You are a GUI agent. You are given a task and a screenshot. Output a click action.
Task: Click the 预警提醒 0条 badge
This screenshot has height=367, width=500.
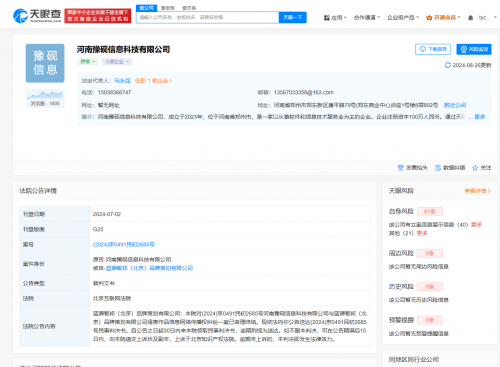pos(430,320)
